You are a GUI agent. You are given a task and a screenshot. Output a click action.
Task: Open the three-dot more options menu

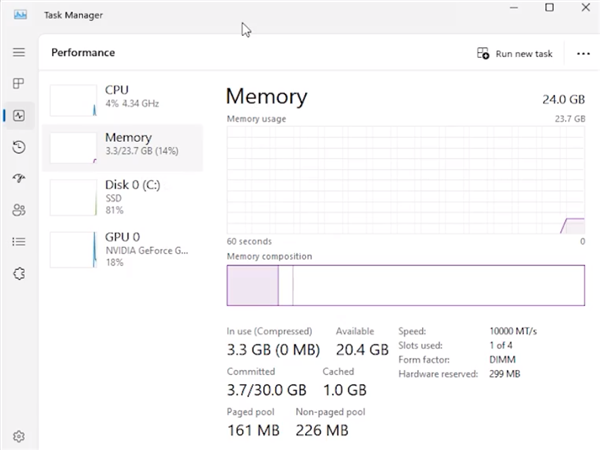pyautogui.click(x=584, y=53)
